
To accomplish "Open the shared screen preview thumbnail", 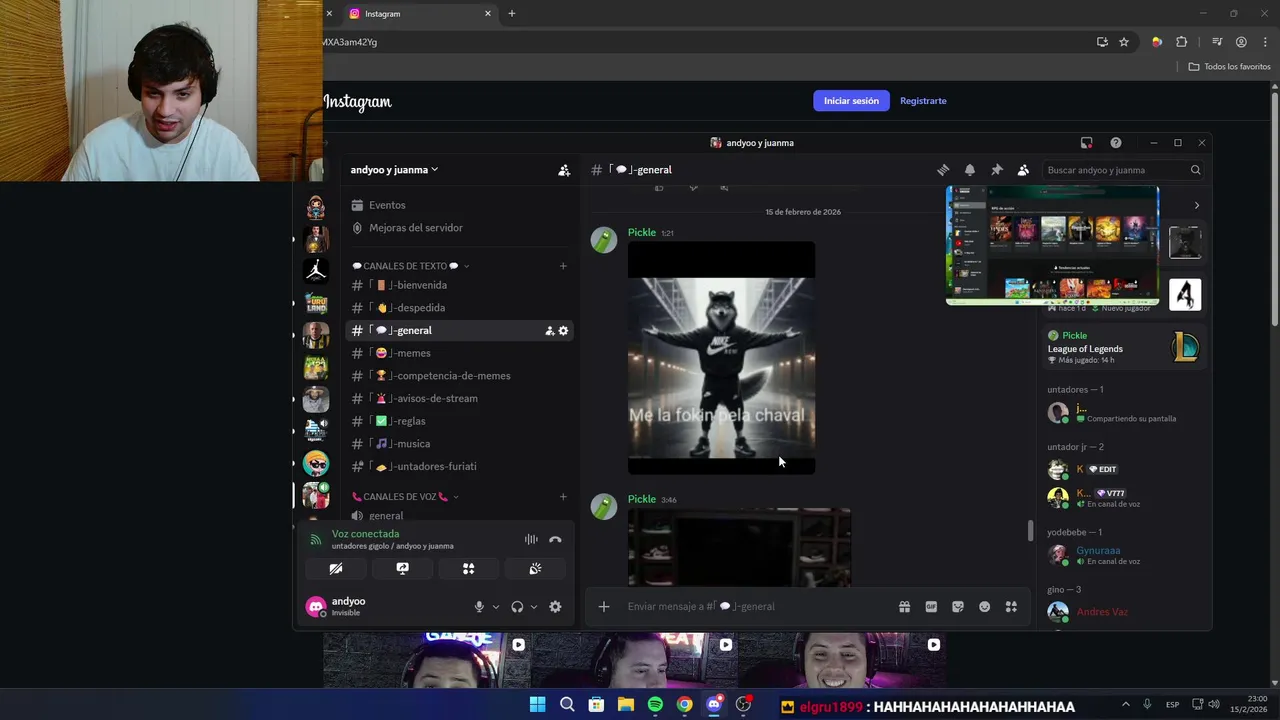I will (1053, 245).
